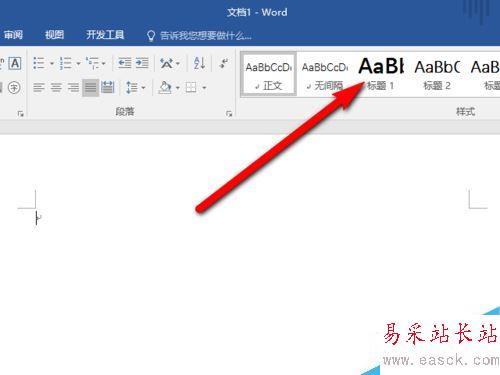The width and height of the screenshot is (500, 375).
Task: Select the 正文 (Normal) style
Action: (x=269, y=74)
